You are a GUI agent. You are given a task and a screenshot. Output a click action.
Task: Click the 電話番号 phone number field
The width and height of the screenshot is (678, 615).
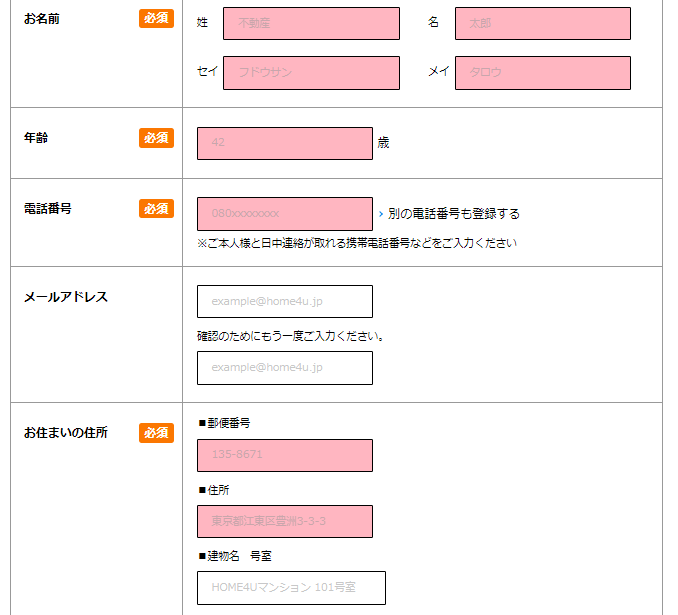point(285,214)
